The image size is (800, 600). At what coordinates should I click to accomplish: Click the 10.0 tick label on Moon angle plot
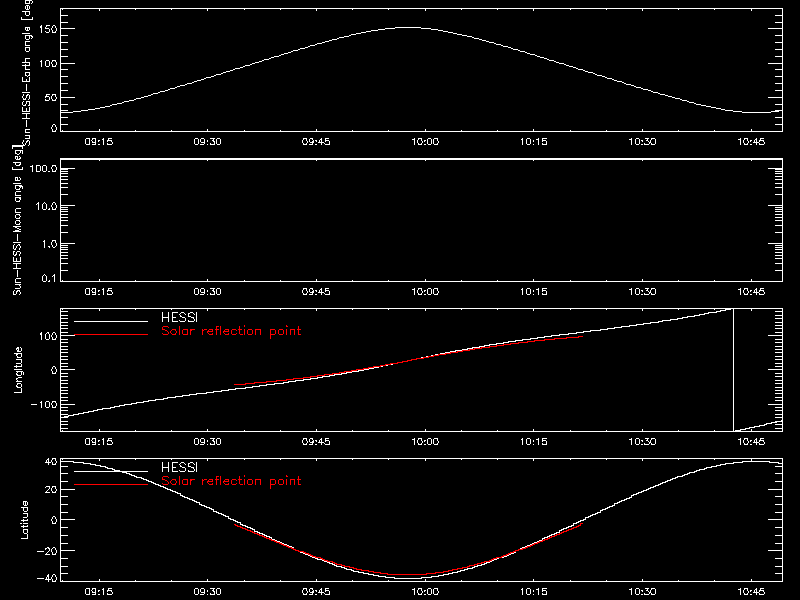click(x=46, y=207)
